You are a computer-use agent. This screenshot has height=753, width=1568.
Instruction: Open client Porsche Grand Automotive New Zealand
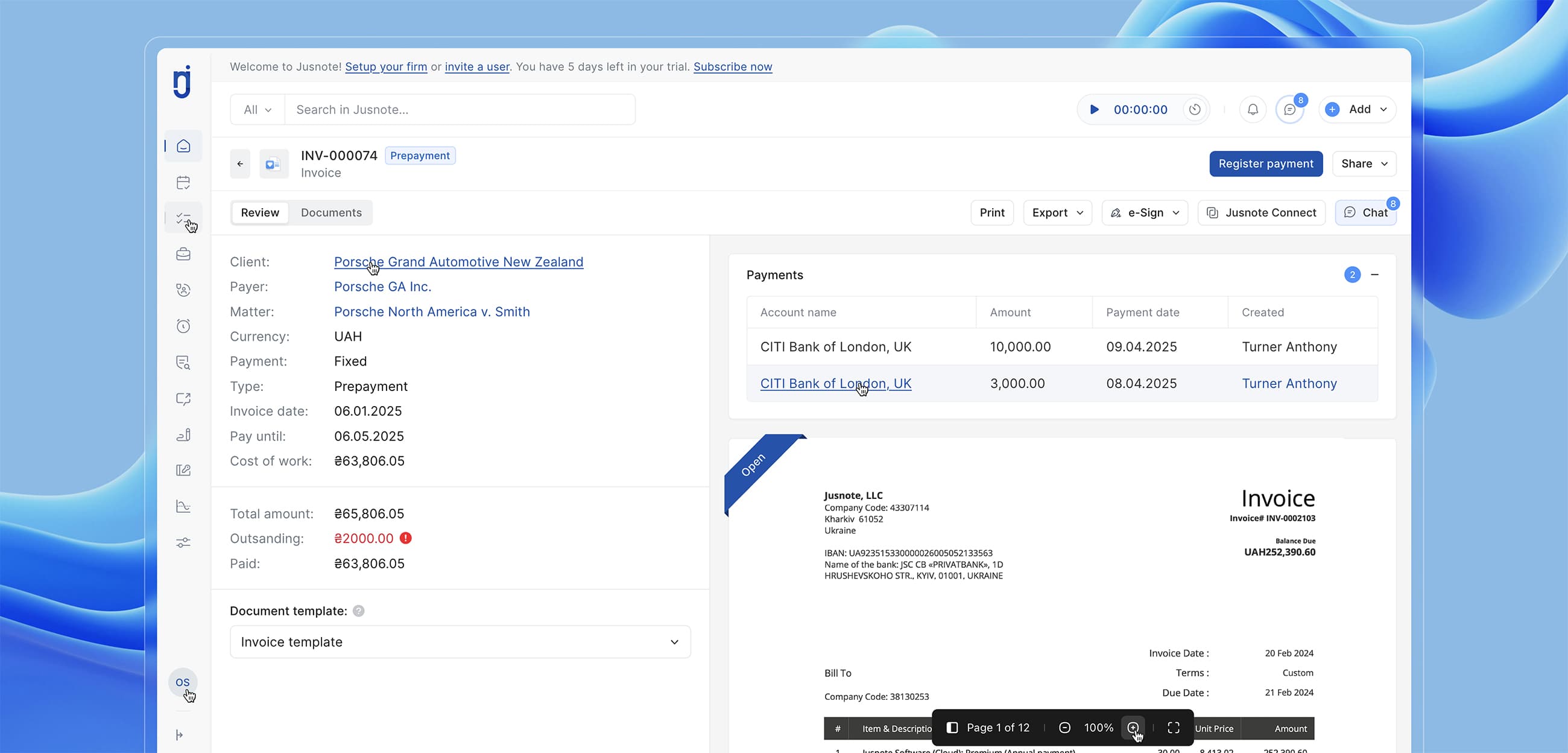[458, 262]
